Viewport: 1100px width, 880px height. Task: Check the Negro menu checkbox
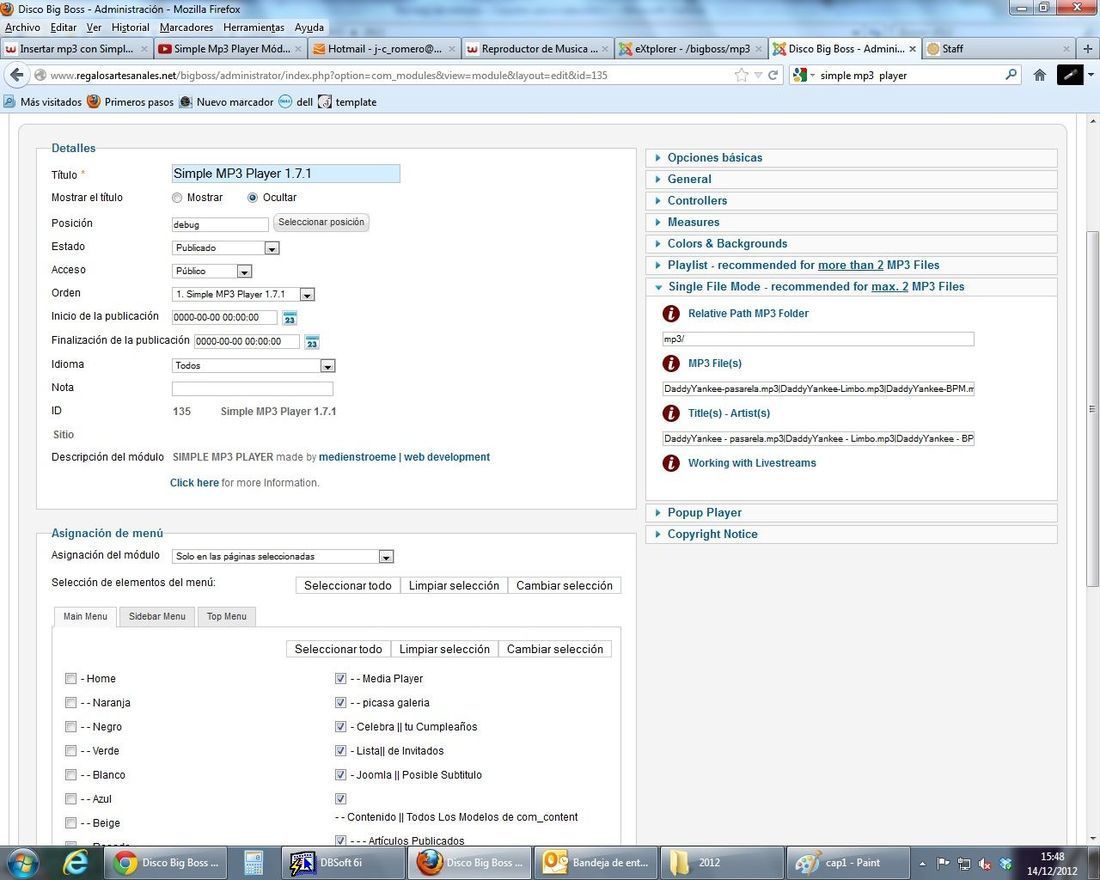click(x=70, y=726)
